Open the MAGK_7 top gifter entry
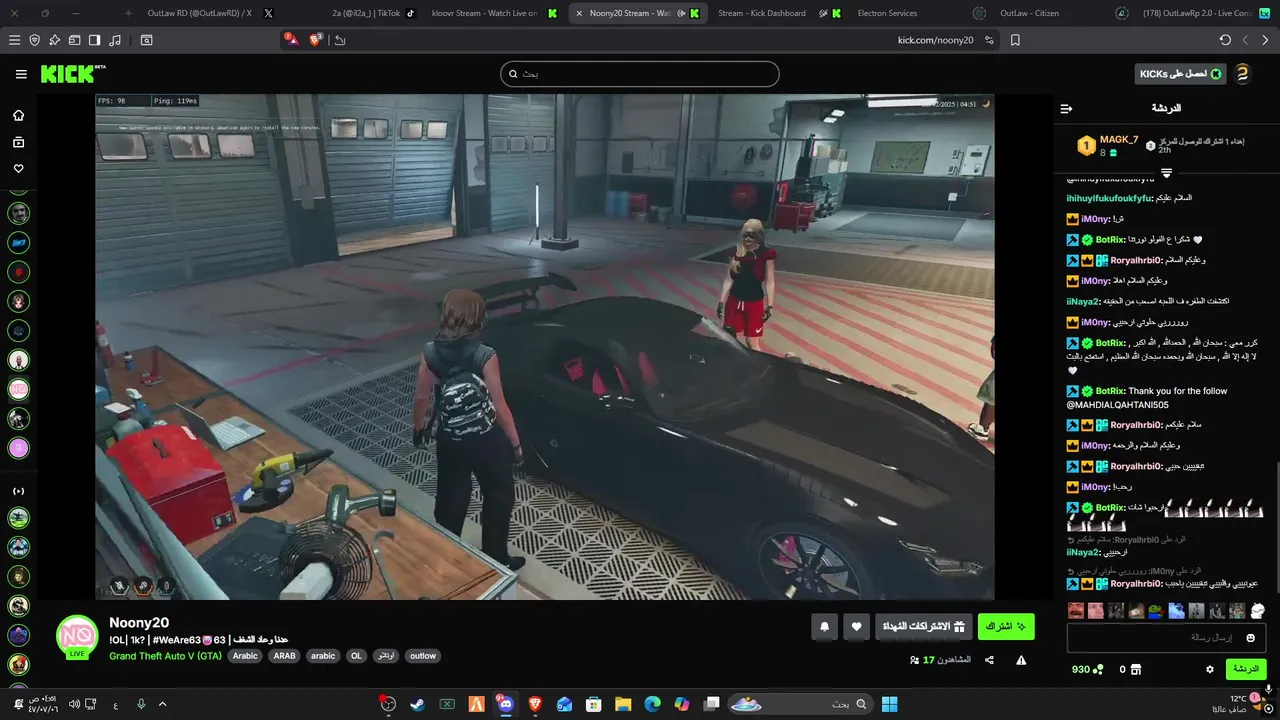This screenshot has height=720, width=1280. (x=1108, y=146)
